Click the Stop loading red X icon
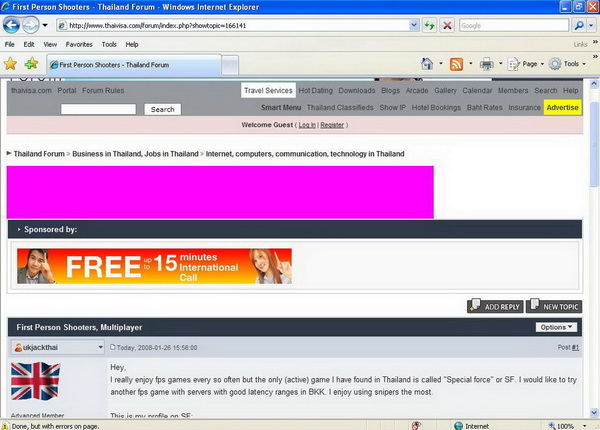The height and width of the screenshot is (430, 600). point(447,26)
